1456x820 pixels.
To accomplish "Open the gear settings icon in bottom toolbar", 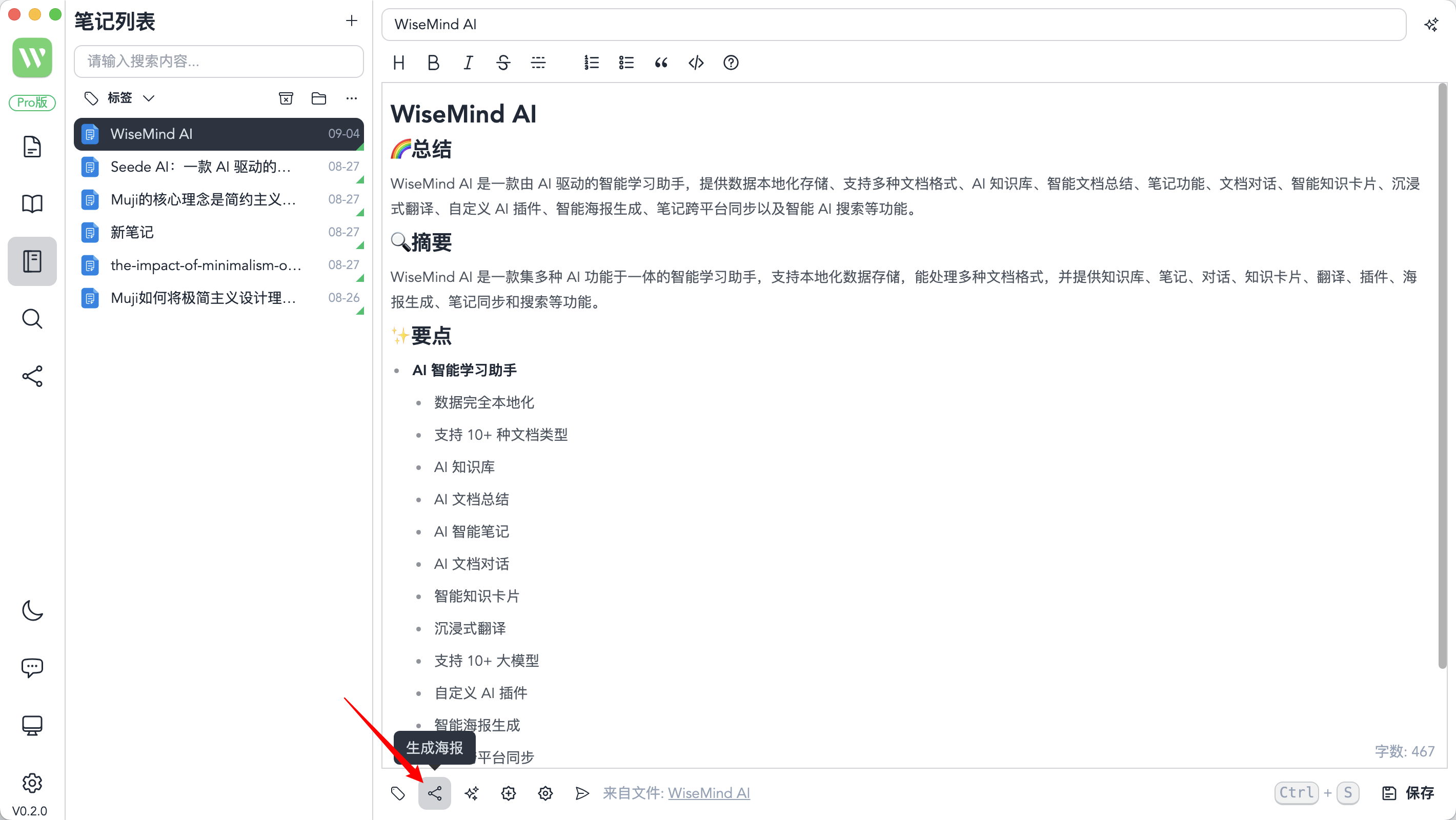I will 545,793.
